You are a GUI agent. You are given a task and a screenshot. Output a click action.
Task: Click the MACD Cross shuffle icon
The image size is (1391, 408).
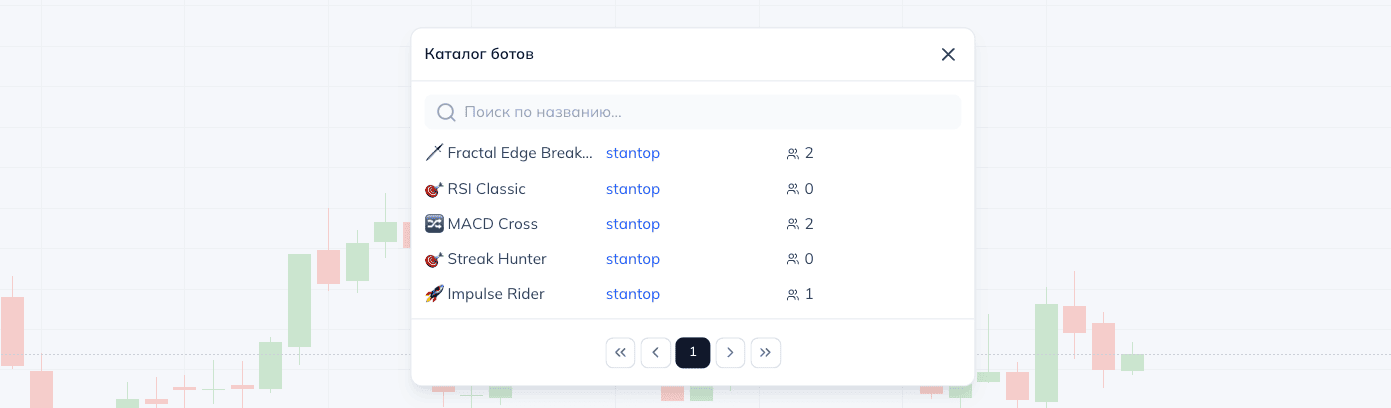tap(434, 224)
